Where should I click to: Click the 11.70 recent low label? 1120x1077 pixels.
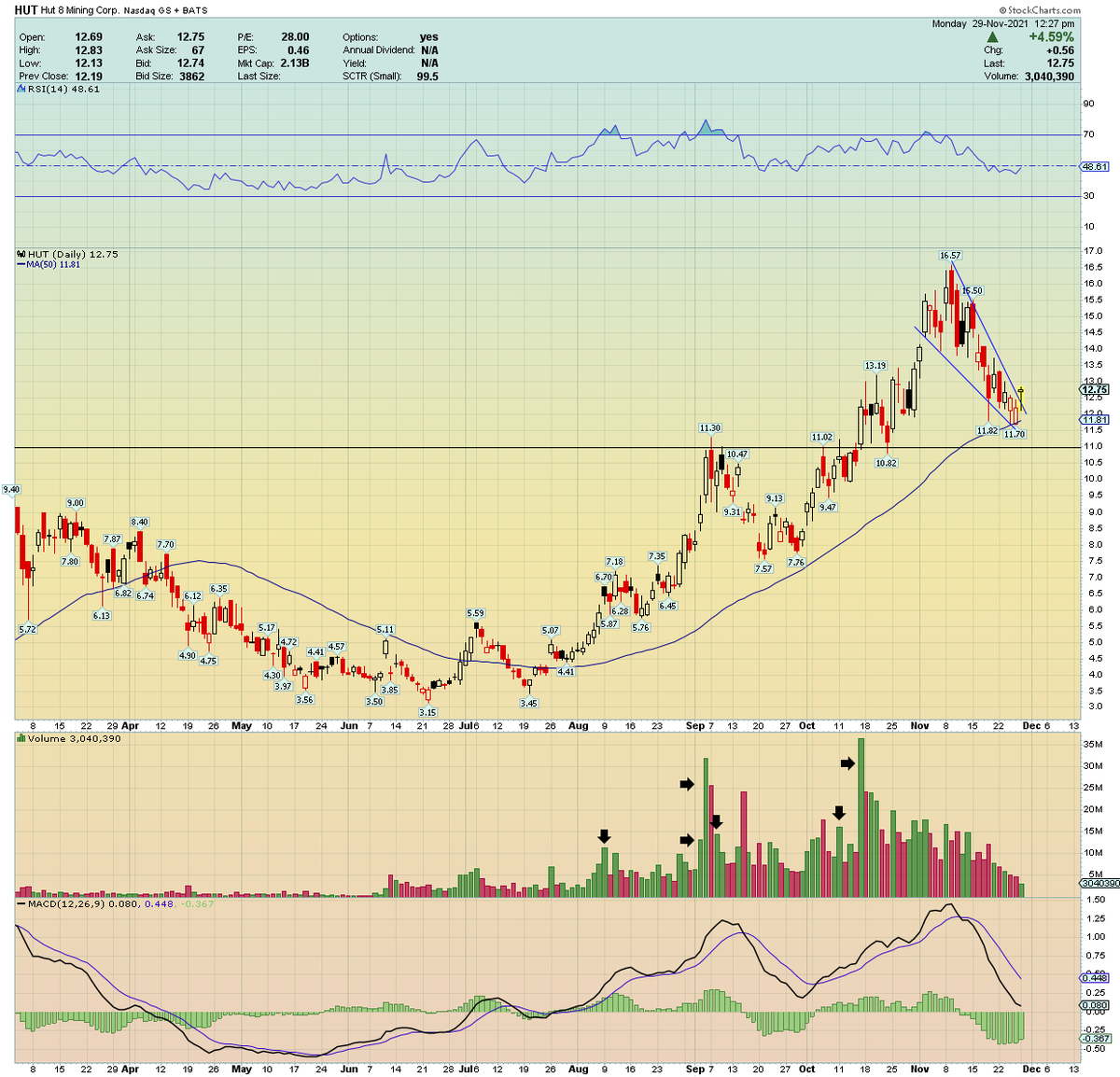[1015, 434]
